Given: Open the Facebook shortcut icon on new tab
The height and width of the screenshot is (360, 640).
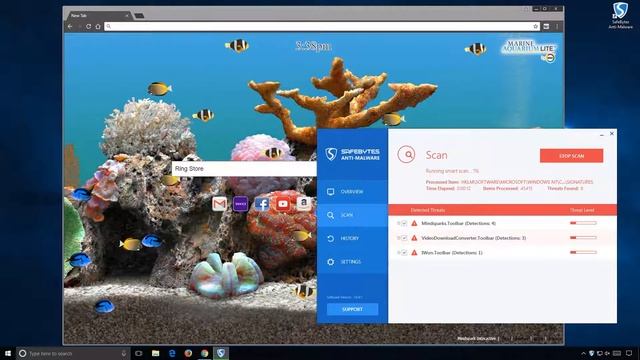Looking at the screenshot, I should click(262, 204).
